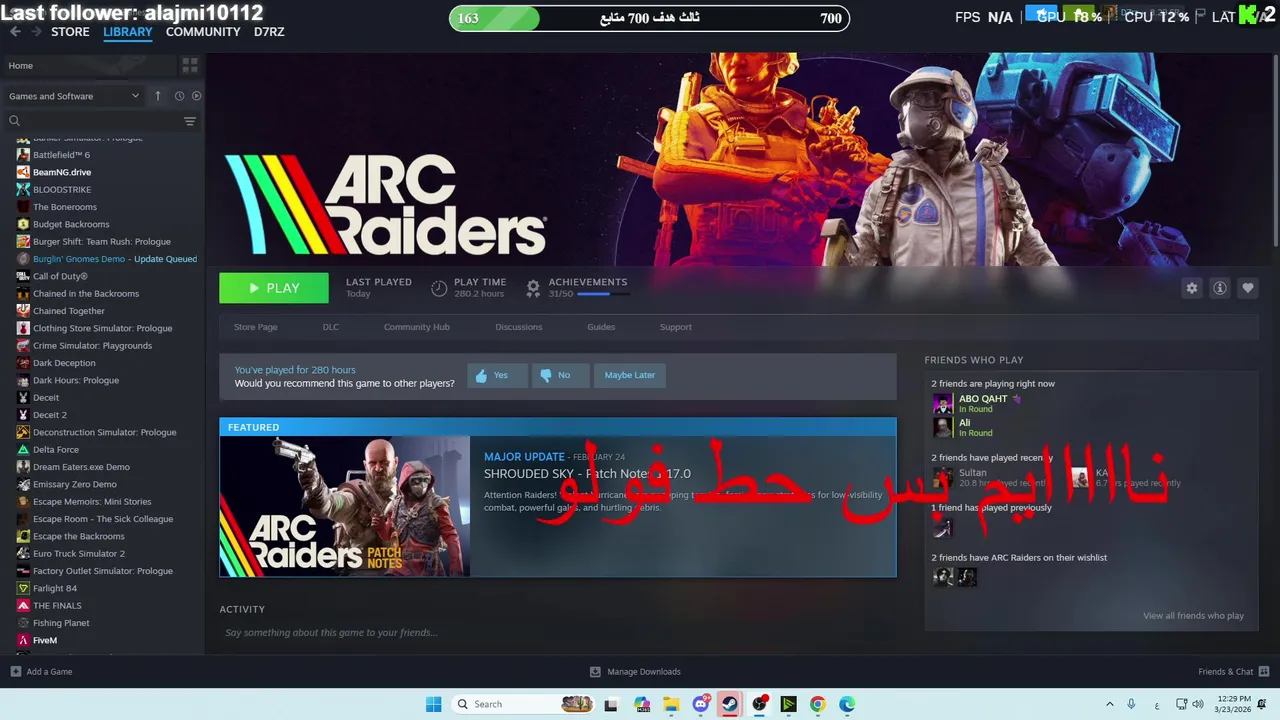Open the Support tab
Image resolution: width=1280 pixels, height=720 pixels.
click(x=676, y=327)
